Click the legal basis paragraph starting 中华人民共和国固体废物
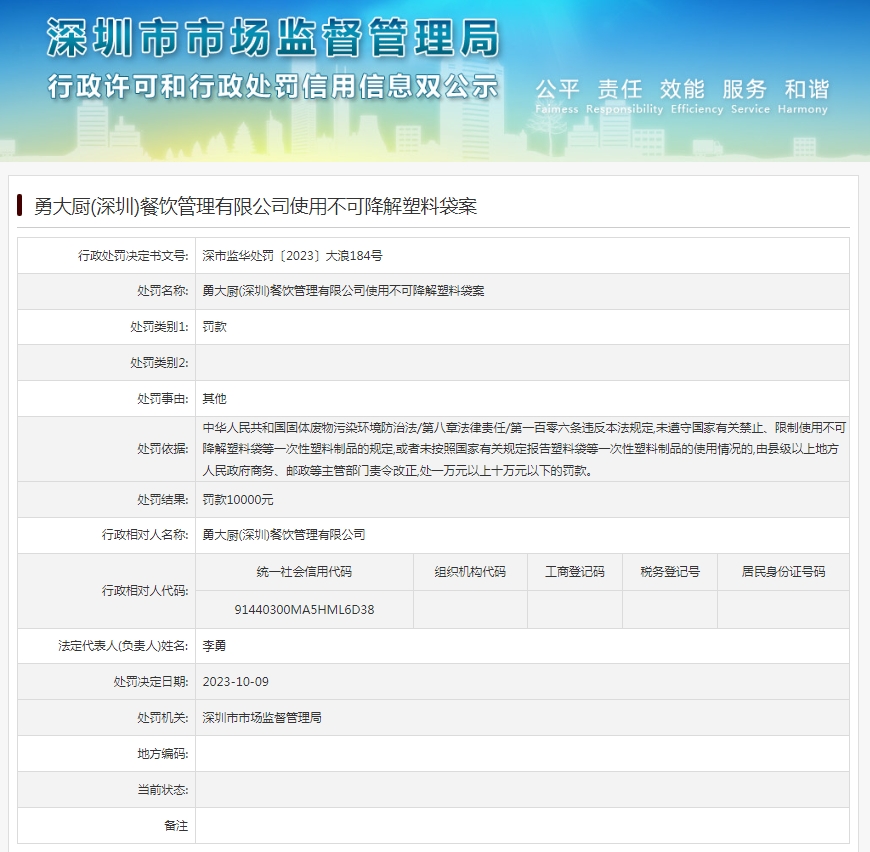Screen dimensions: 870x852 [524, 449]
